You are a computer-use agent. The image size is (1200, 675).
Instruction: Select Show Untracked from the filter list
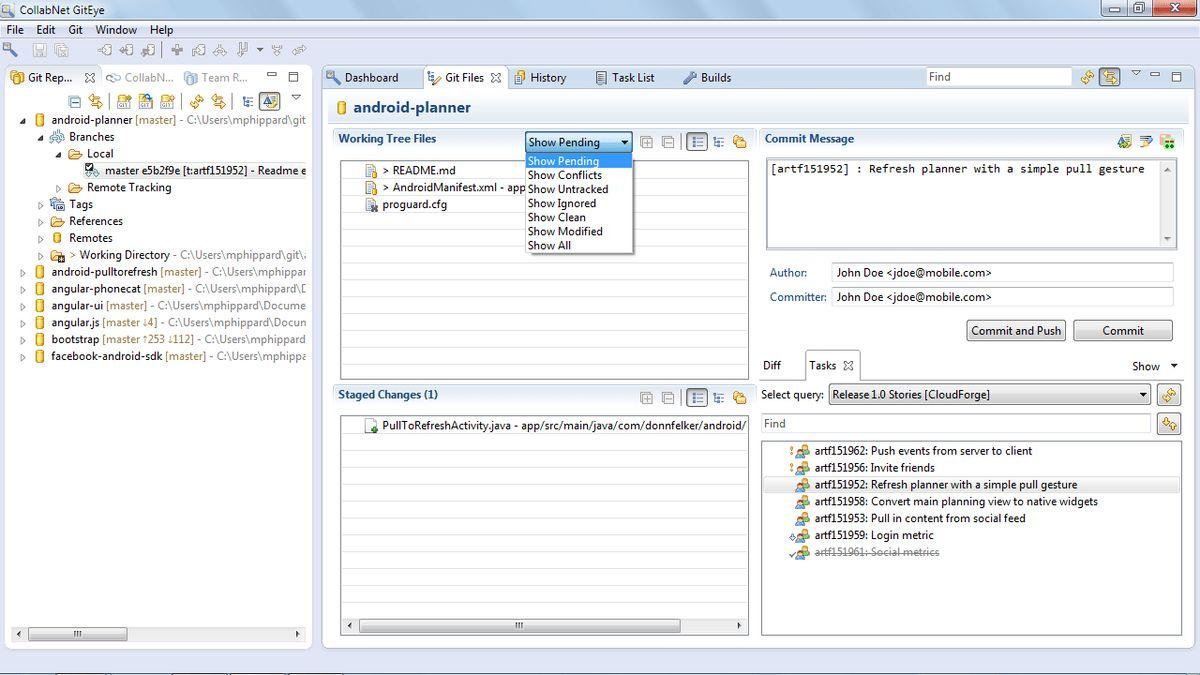coord(579,189)
